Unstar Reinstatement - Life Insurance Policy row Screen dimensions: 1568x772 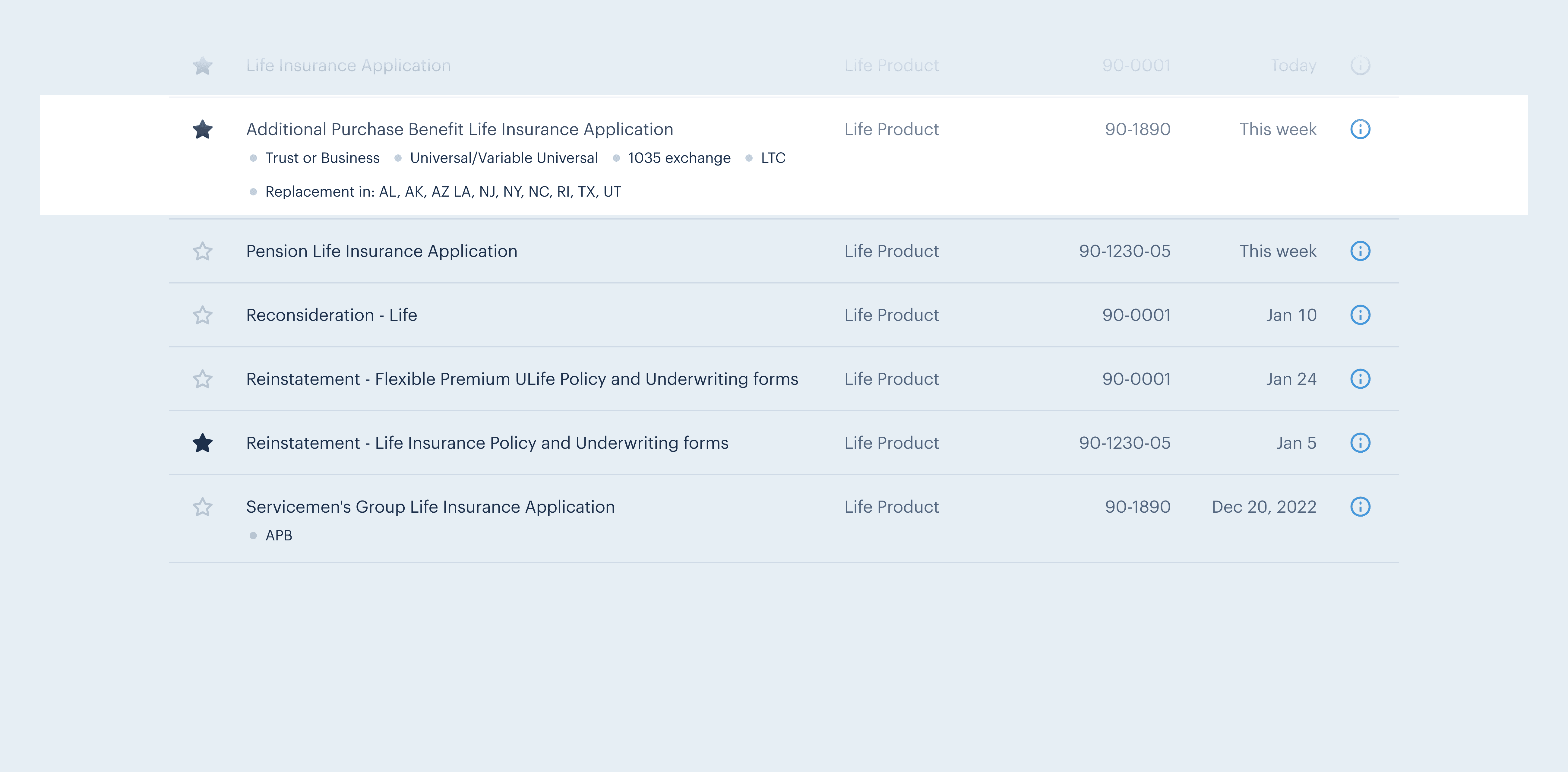[x=202, y=443]
